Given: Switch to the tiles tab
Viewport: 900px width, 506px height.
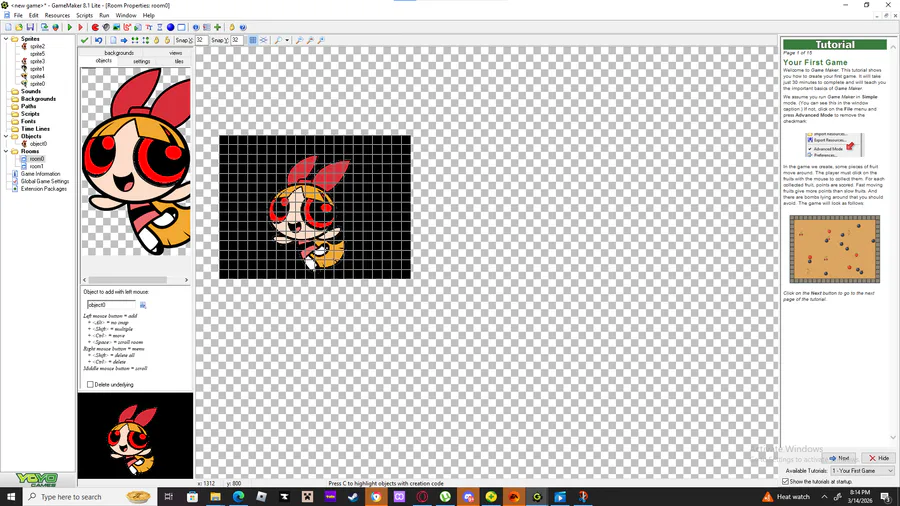Looking at the screenshot, I should (x=179, y=61).
